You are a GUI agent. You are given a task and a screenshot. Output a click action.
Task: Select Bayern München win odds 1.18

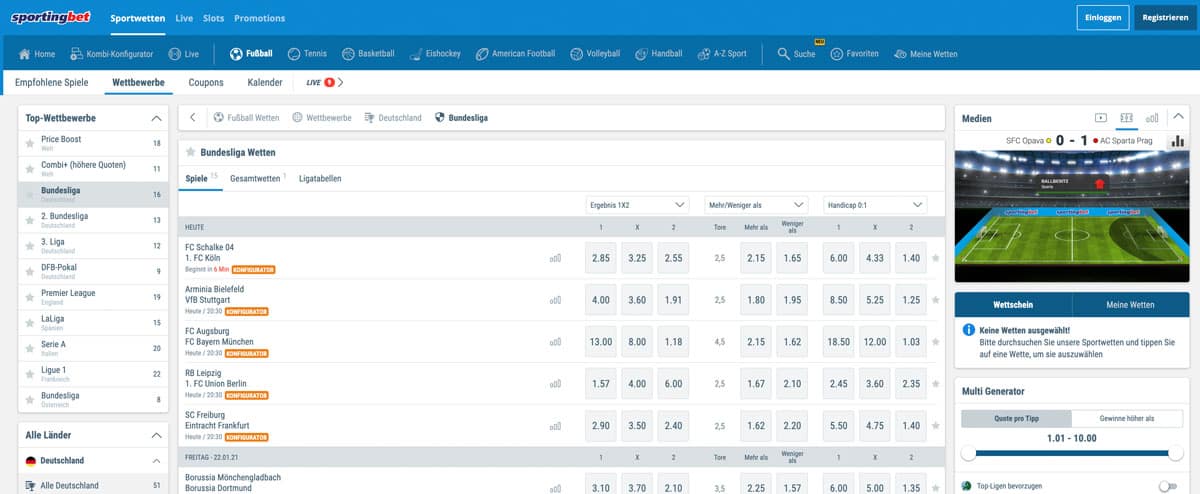click(675, 342)
